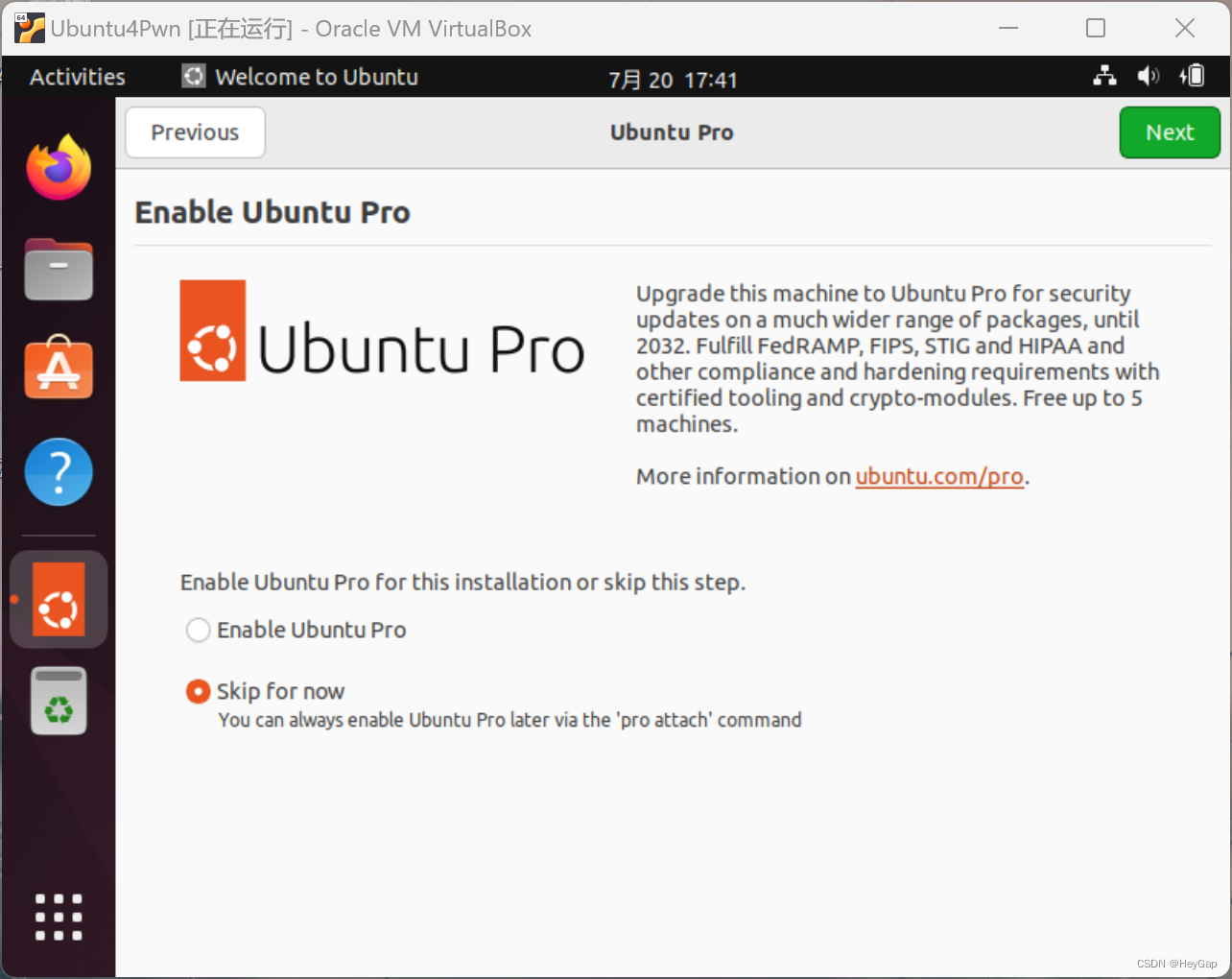Click the Welcome to Ubuntu menu item
This screenshot has height=979, width=1232.
point(298,77)
